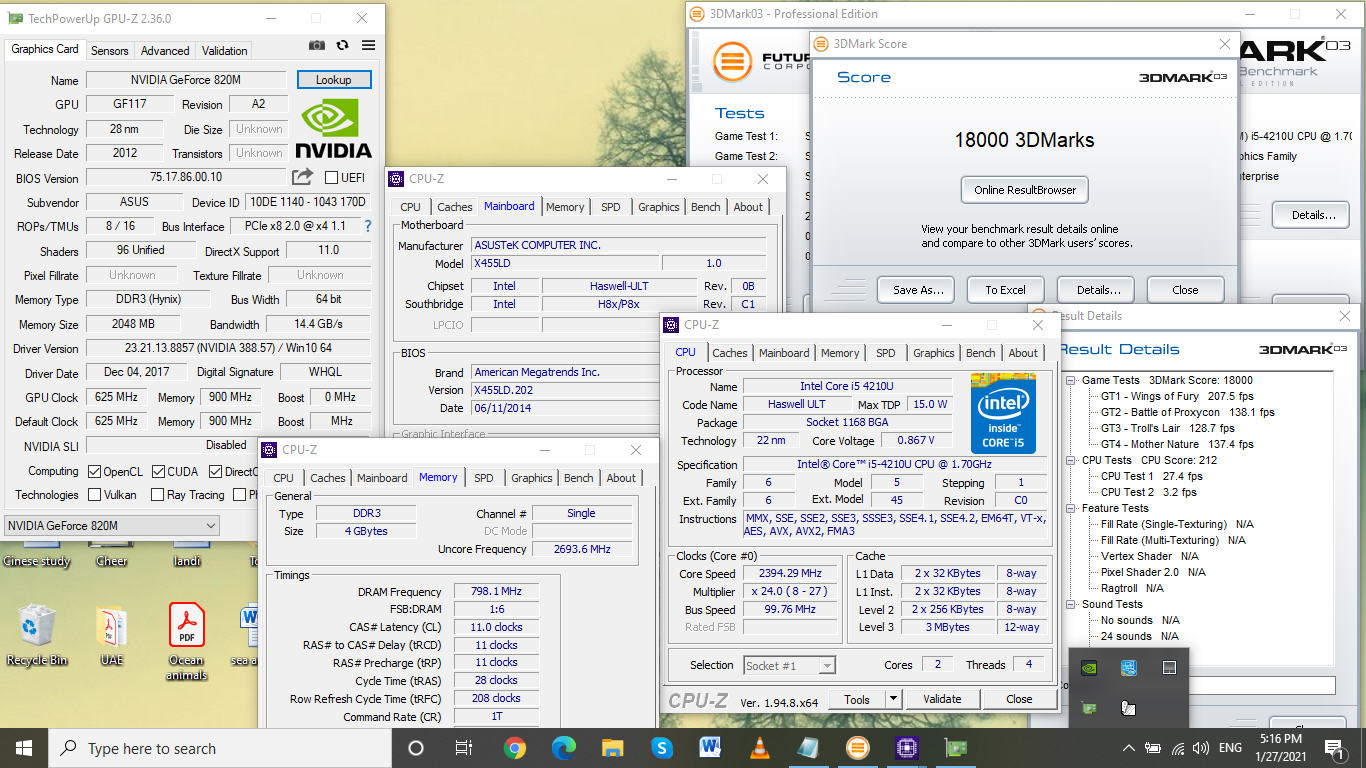This screenshot has width=1366, height=768.
Task: Open the NVIDIA GeForce 820M GPU dropdown
Action: pos(111,526)
